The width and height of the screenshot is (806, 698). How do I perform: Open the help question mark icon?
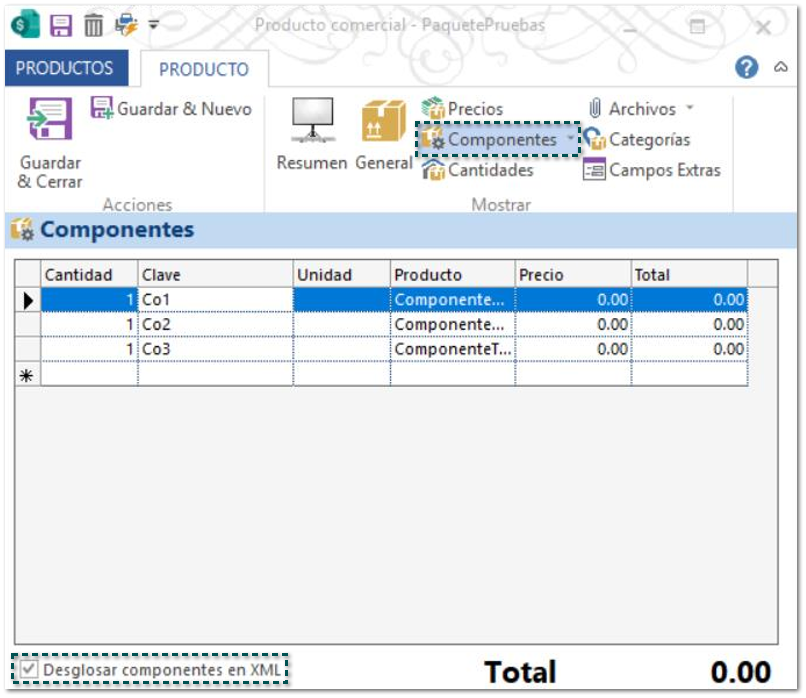(x=746, y=67)
